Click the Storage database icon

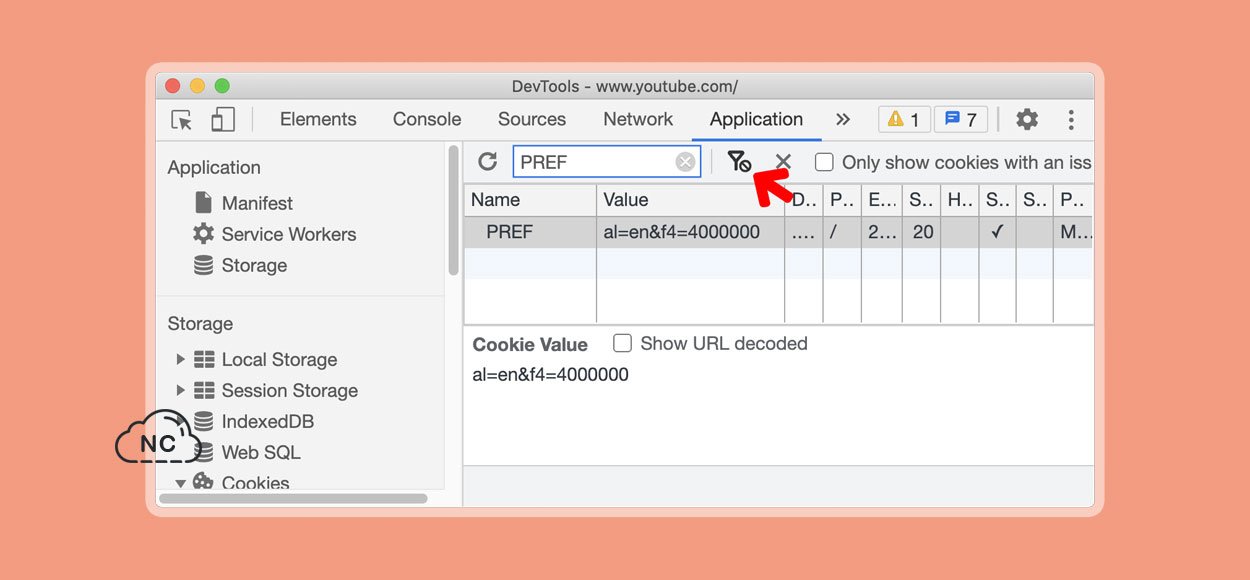(x=203, y=265)
